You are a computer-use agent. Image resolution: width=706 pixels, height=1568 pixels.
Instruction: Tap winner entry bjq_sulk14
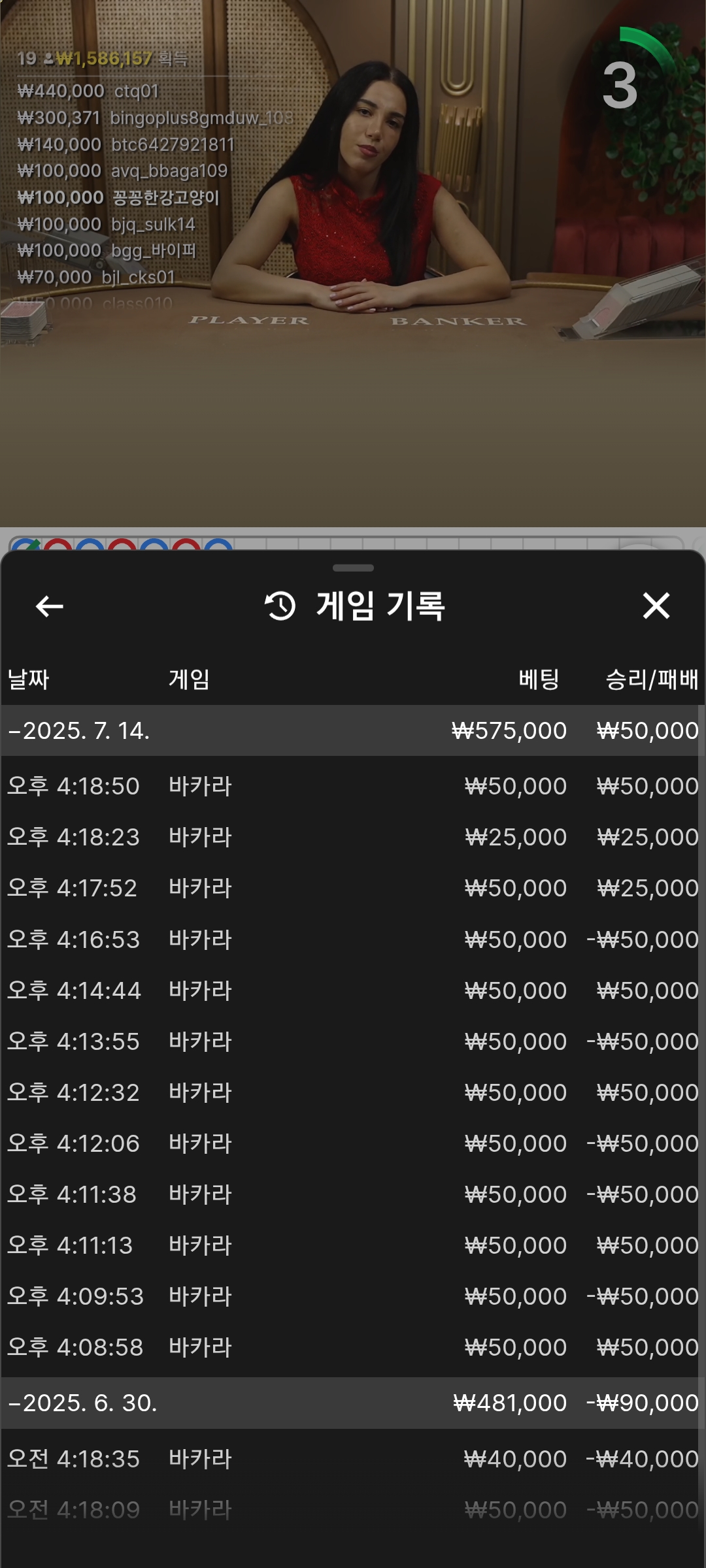point(106,224)
